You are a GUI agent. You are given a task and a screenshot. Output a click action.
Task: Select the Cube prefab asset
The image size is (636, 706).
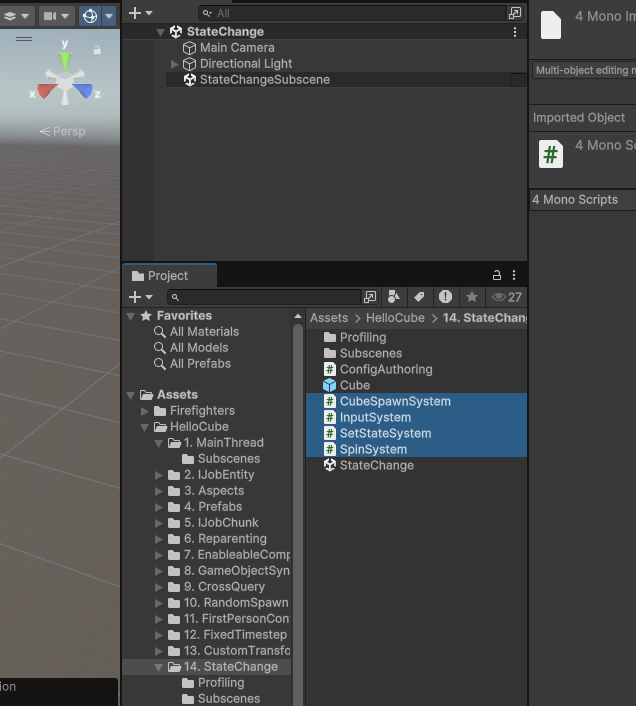click(x=347, y=385)
